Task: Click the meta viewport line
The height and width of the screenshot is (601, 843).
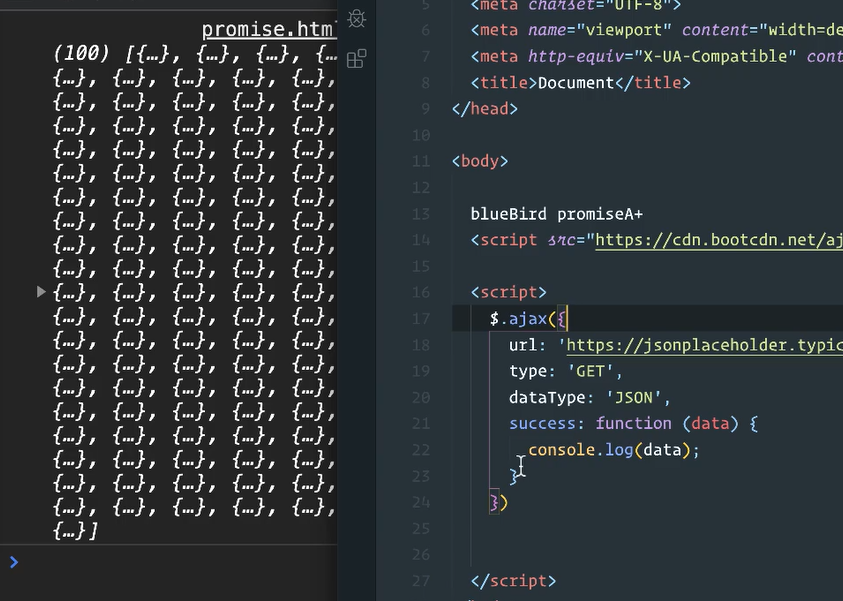Action: pos(656,30)
